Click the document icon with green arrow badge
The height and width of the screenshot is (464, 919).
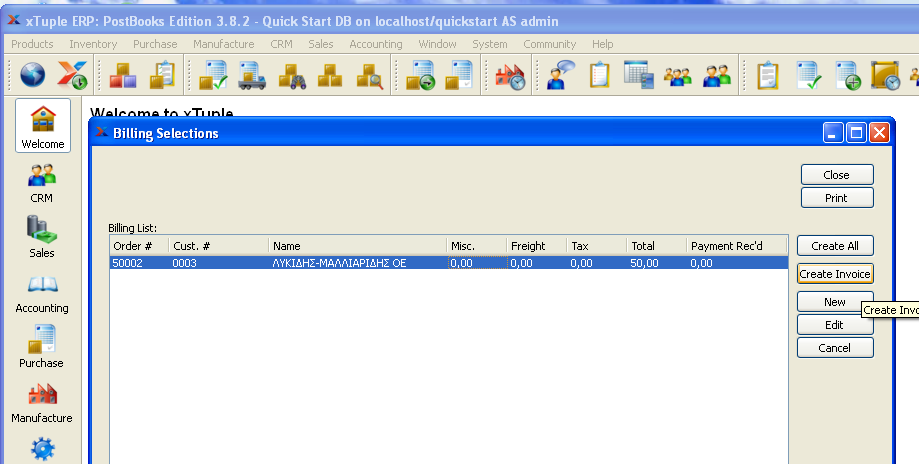point(420,75)
